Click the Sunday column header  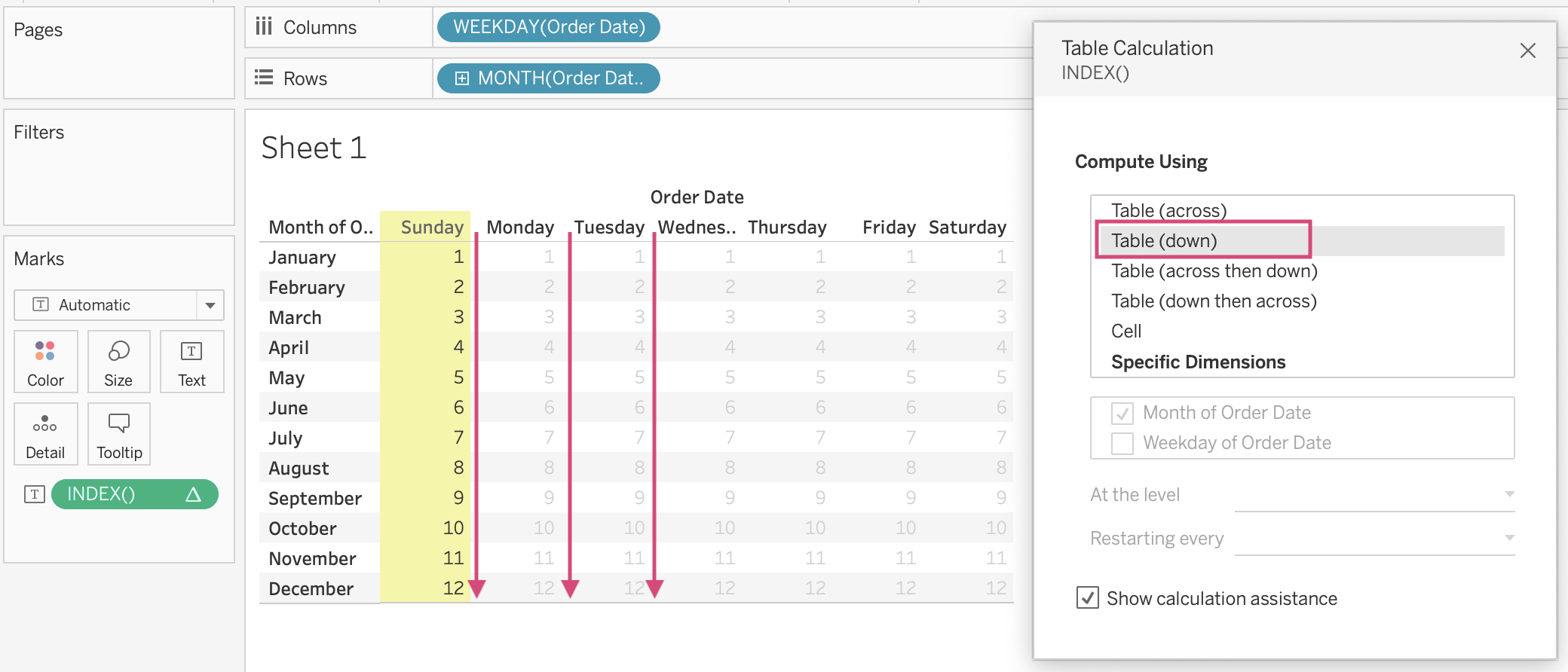[432, 228]
